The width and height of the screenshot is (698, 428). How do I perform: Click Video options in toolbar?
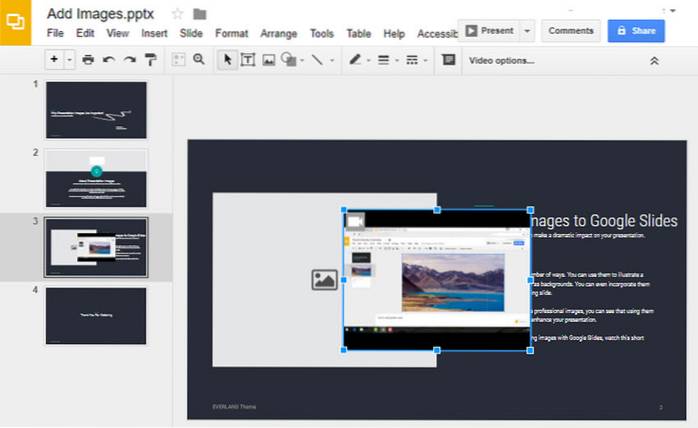click(x=501, y=60)
